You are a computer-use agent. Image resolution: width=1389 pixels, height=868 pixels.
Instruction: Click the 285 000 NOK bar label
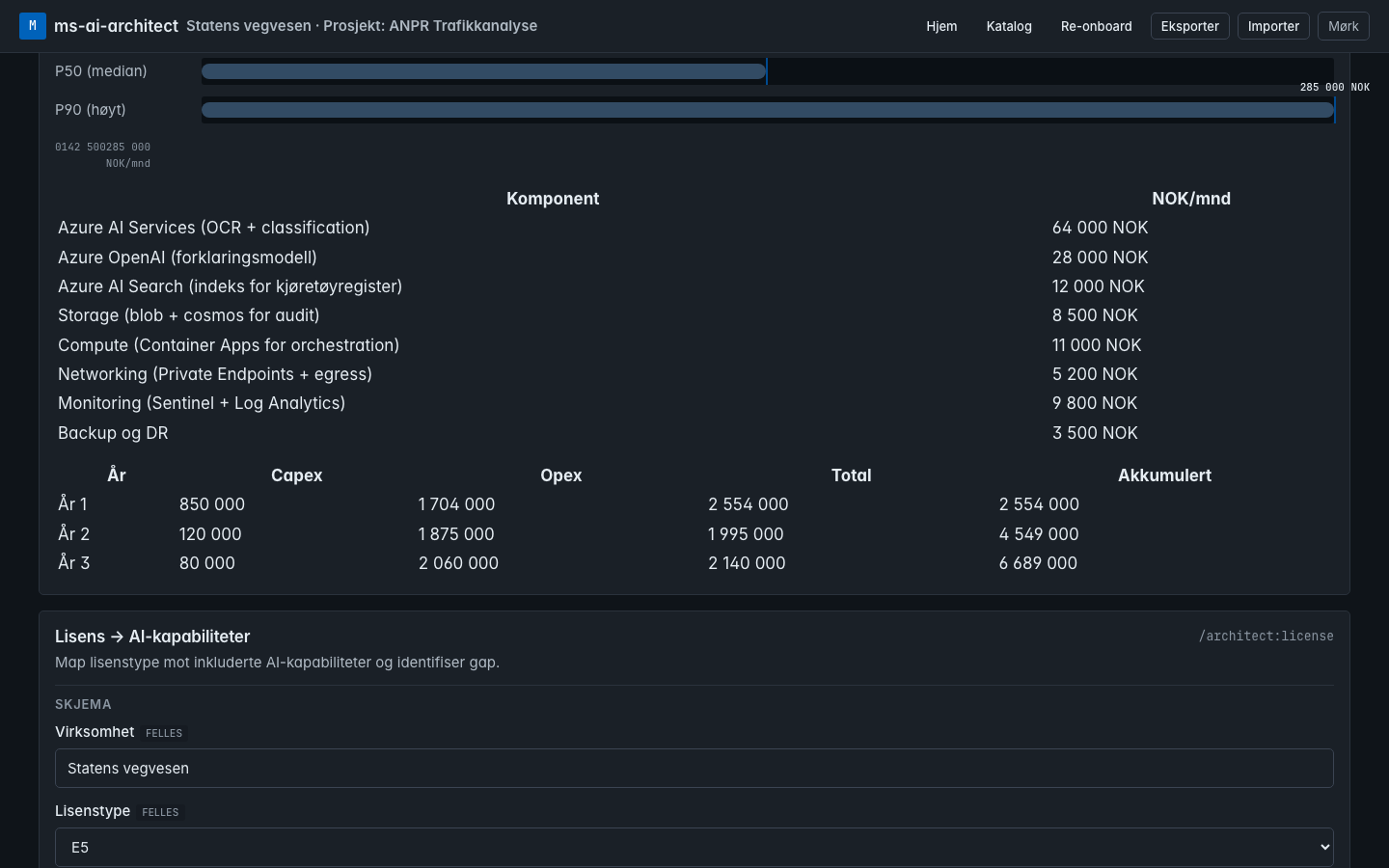[x=1335, y=87]
